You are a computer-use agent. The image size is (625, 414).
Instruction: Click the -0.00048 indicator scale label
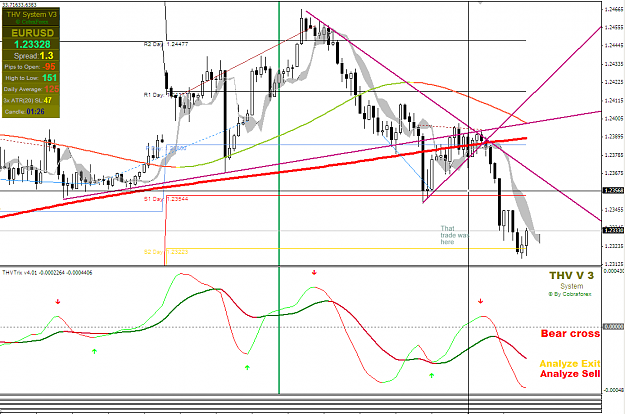[x=614, y=390]
